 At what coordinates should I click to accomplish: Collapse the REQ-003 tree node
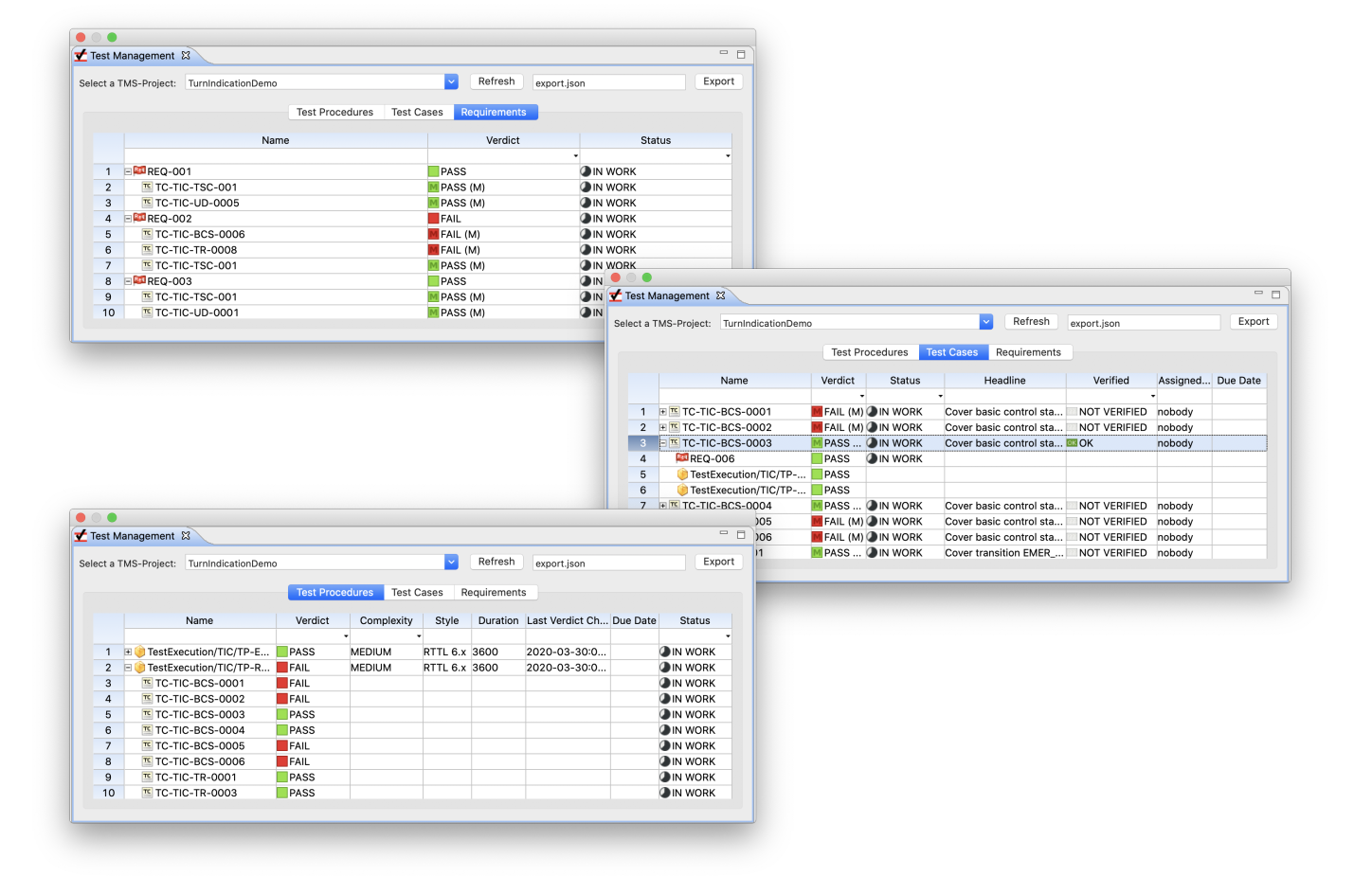[128, 281]
